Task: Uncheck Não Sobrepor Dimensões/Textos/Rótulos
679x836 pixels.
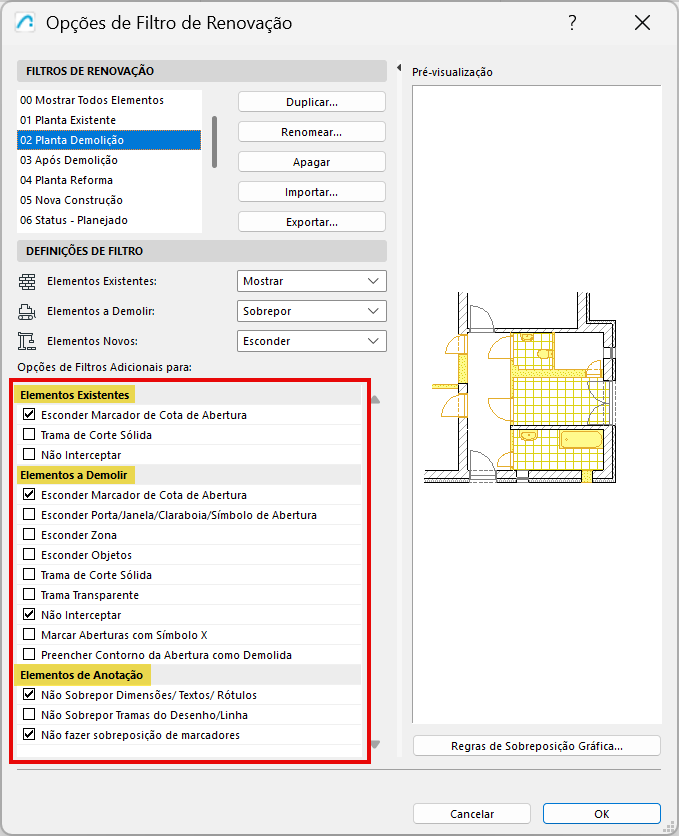Action: coord(29,694)
